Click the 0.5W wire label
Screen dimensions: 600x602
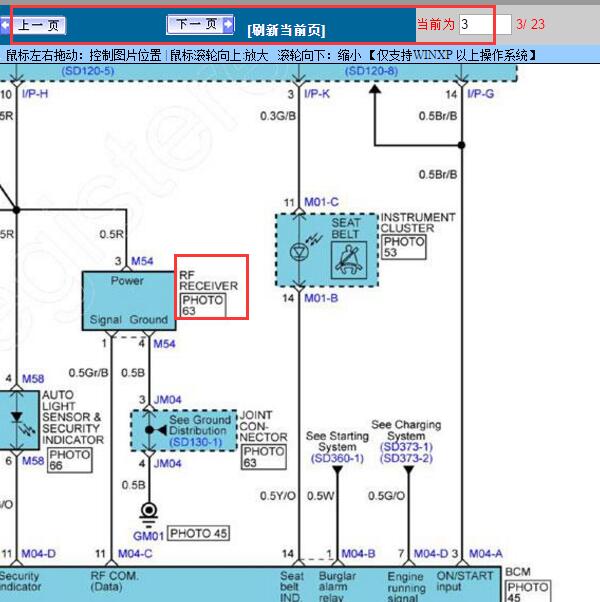(x=321, y=496)
